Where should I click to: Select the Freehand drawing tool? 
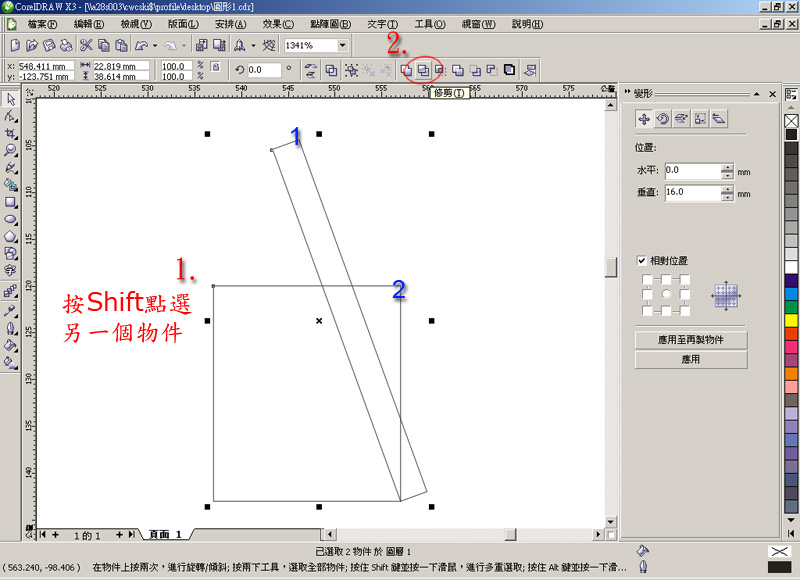[x=11, y=168]
